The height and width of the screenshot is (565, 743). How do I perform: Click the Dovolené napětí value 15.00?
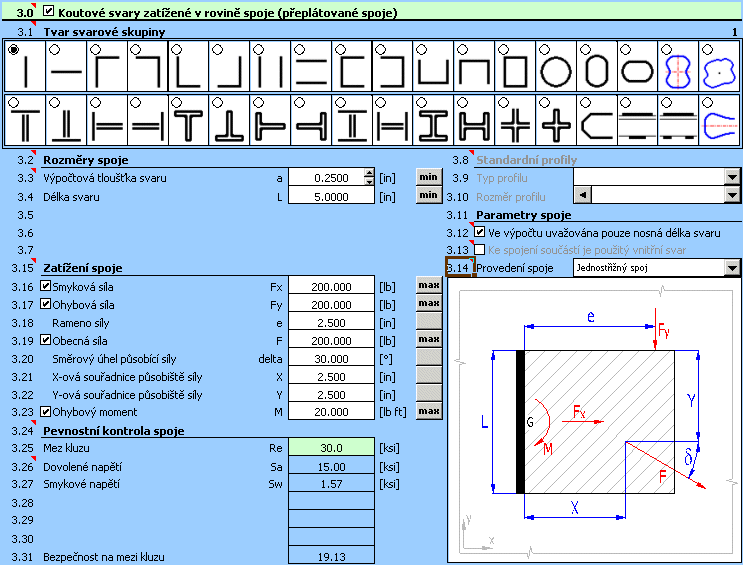pyautogui.click(x=331, y=467)
